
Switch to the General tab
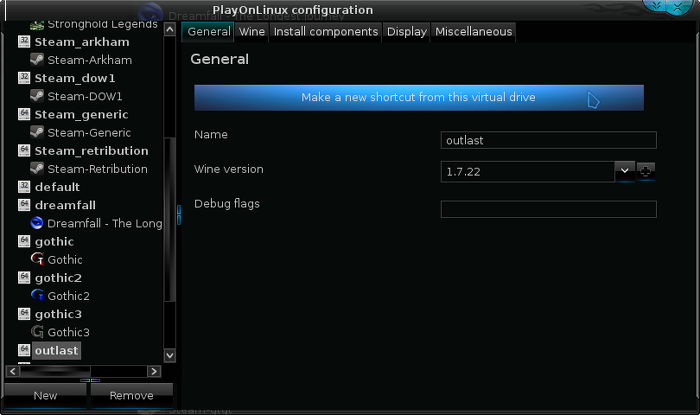point(208,32)
